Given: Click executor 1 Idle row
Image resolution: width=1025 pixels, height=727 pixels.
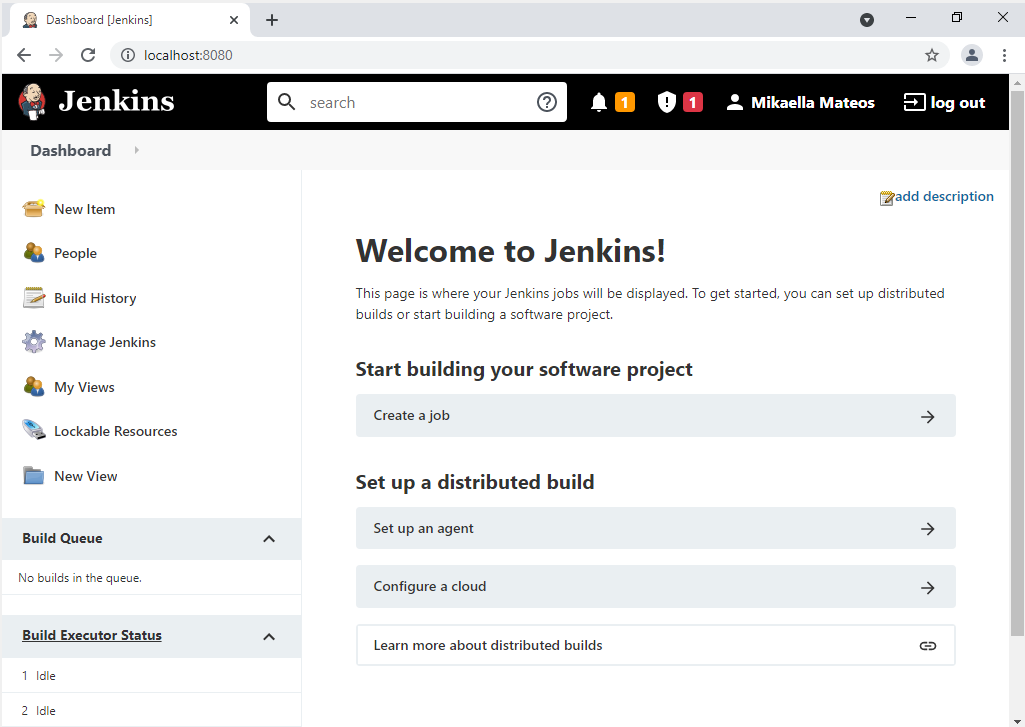Looking at the screenshot, I should (x=152, y=675).
